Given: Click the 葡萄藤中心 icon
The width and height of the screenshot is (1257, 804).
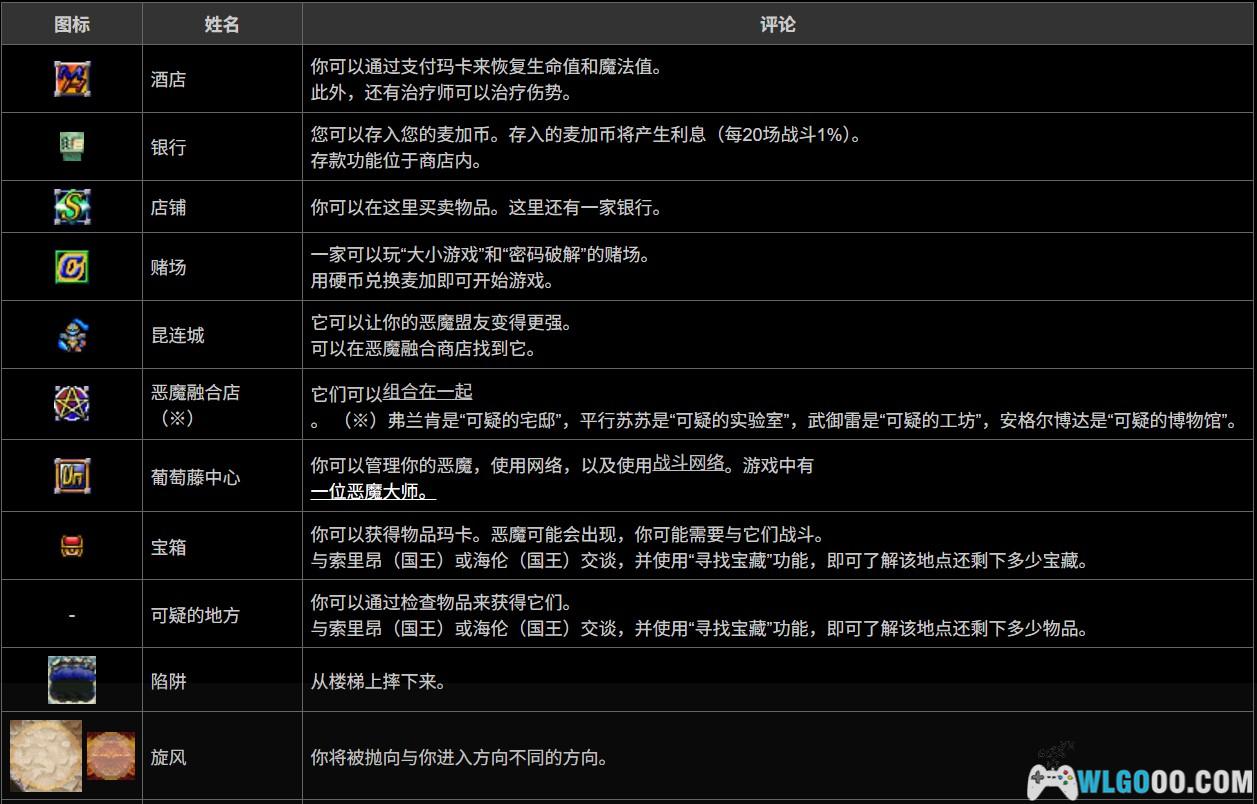Looking at the screenshot, I should pyautogui.click(x=72, y=476).
